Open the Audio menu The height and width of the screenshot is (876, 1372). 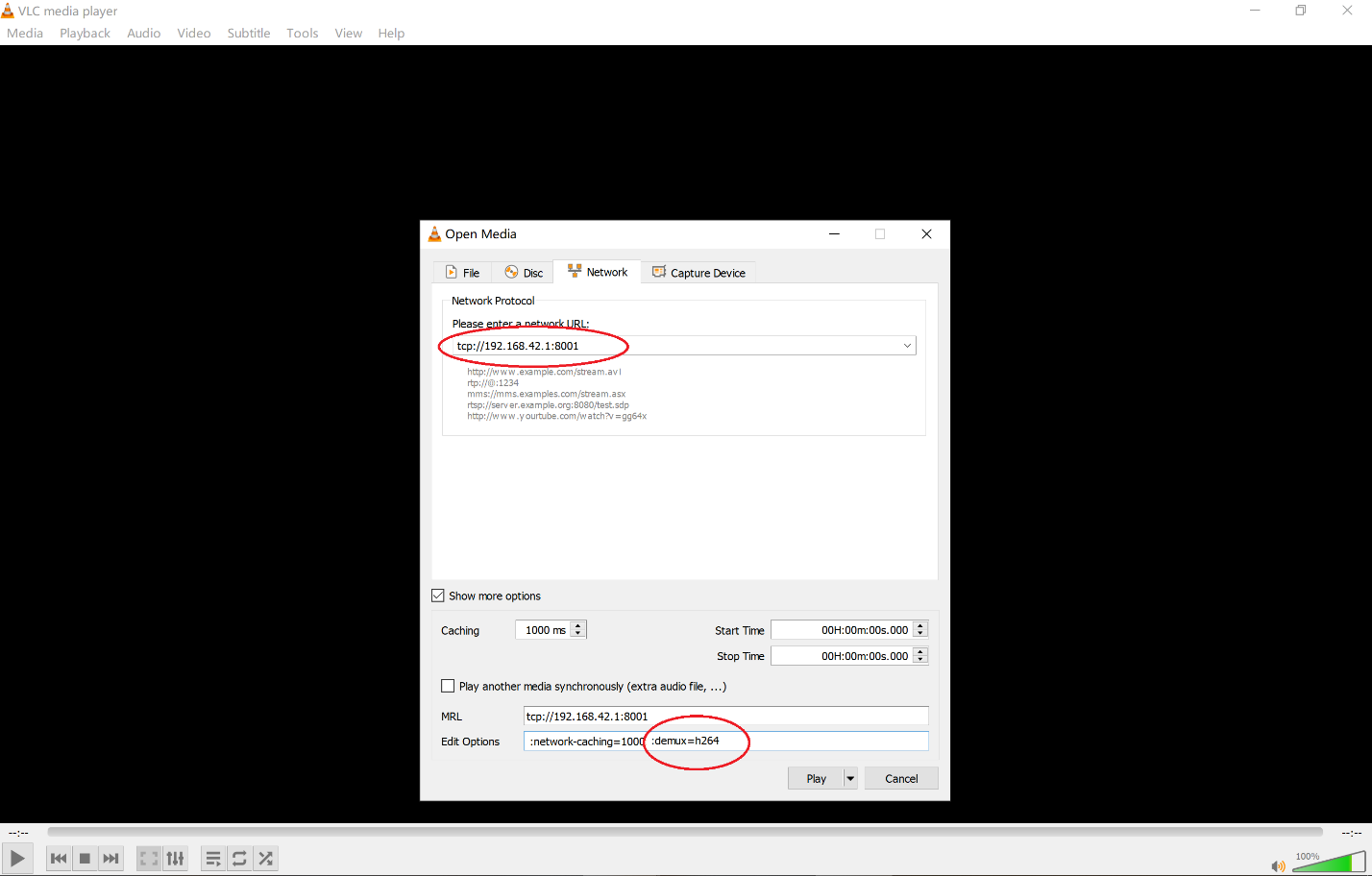point(143,33)
